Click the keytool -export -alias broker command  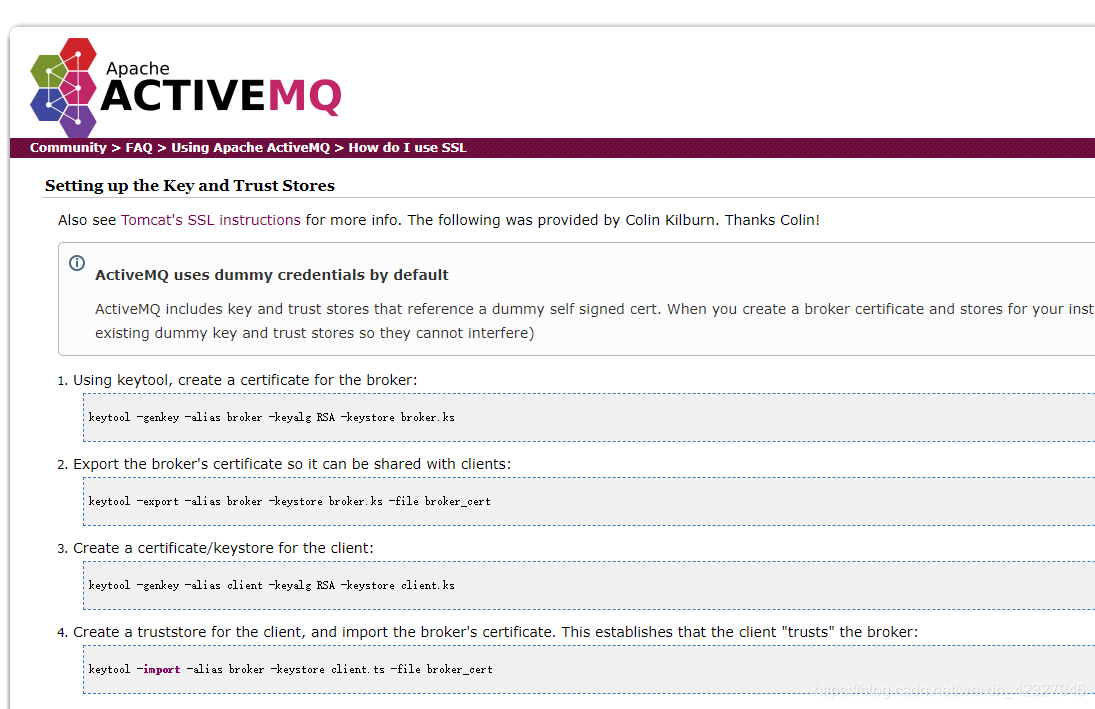(290, 502)
